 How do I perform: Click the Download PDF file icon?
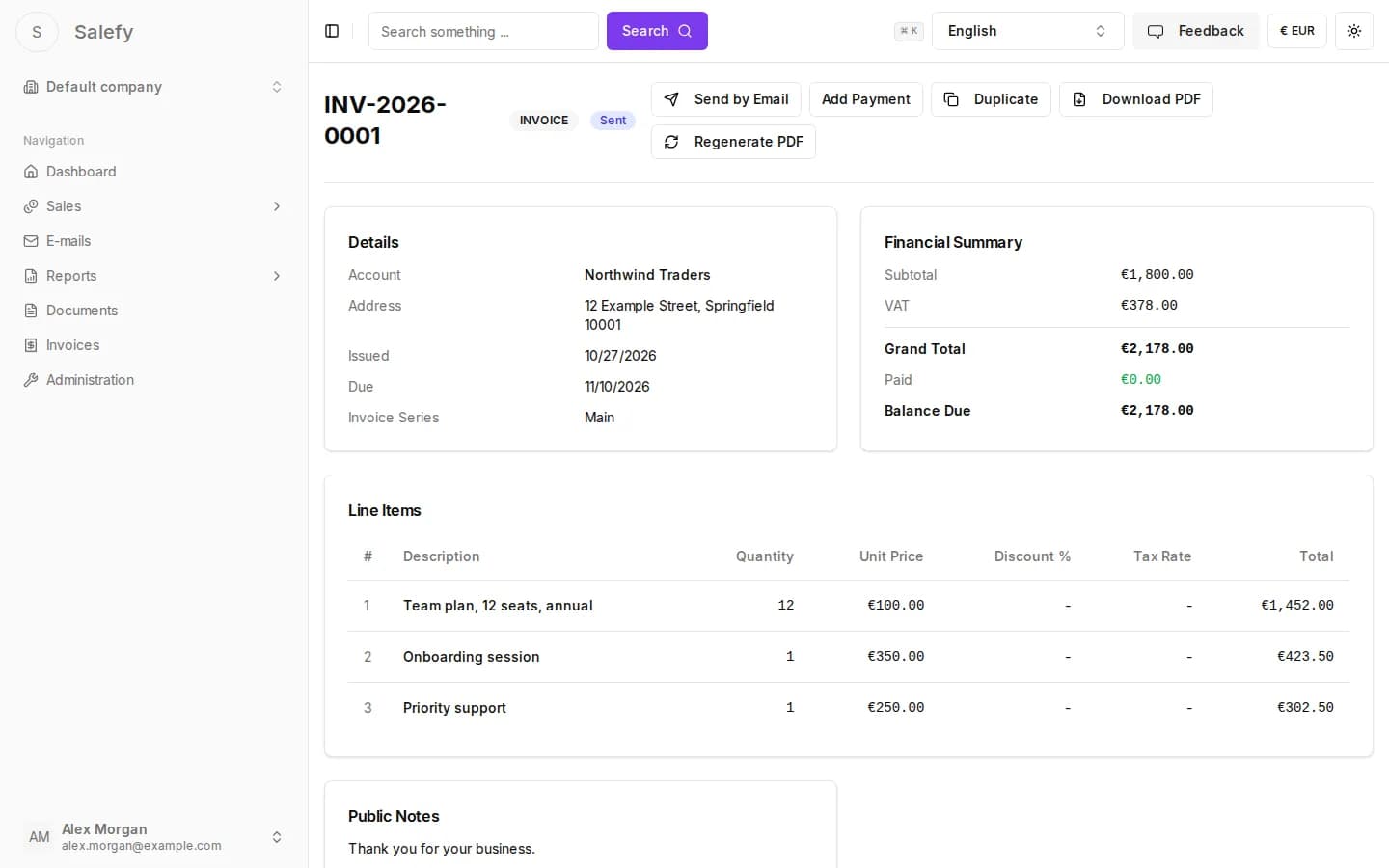pos(1079,99)
